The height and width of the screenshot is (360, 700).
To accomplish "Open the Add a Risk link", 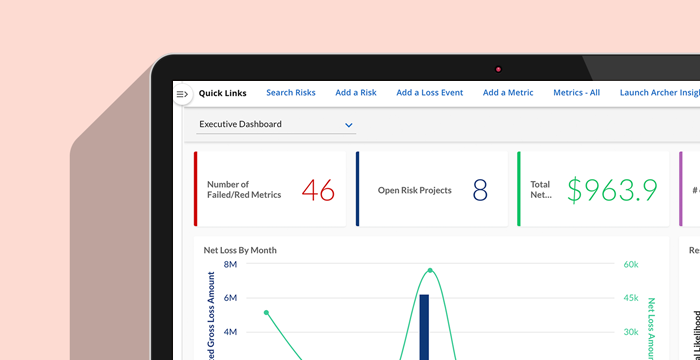I will [356, 93].
